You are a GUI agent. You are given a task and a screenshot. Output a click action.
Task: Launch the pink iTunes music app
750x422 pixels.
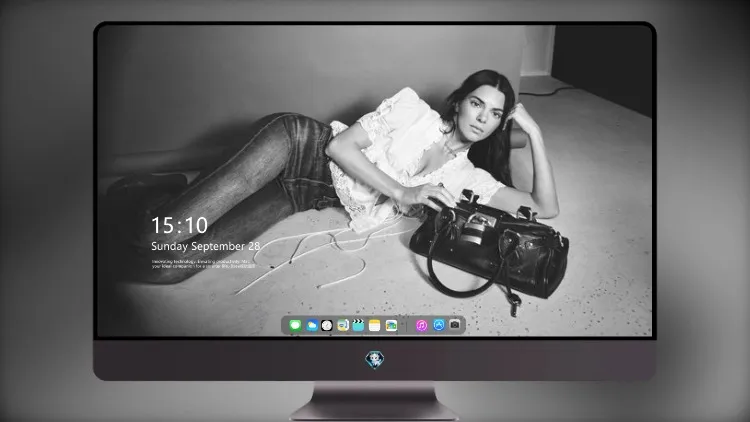coord(421,325)
